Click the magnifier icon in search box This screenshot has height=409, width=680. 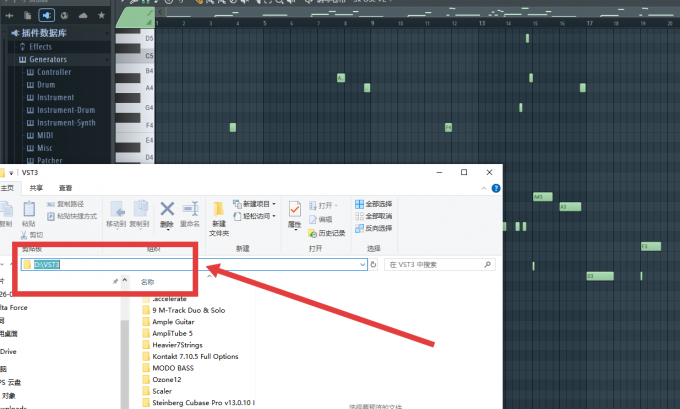point(487,265)
